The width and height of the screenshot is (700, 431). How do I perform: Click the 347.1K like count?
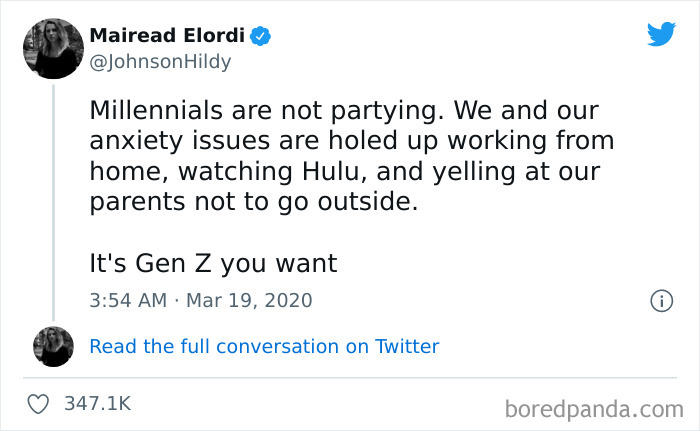[x=97, y=404]
